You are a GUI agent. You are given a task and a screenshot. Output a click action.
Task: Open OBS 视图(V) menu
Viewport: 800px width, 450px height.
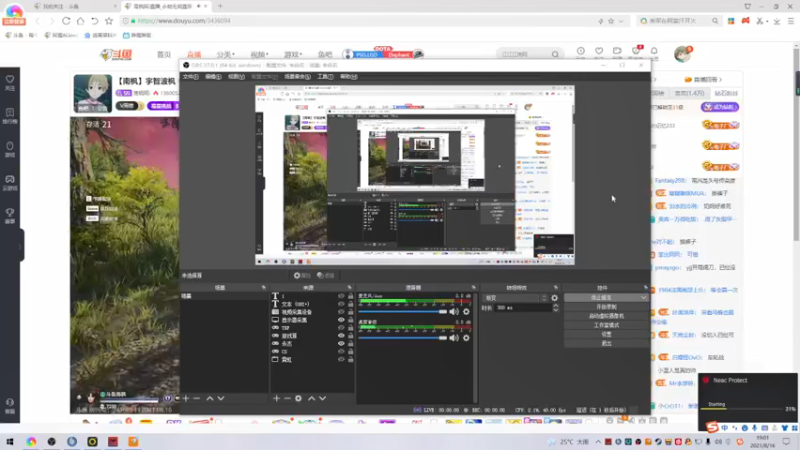(236, 77)
